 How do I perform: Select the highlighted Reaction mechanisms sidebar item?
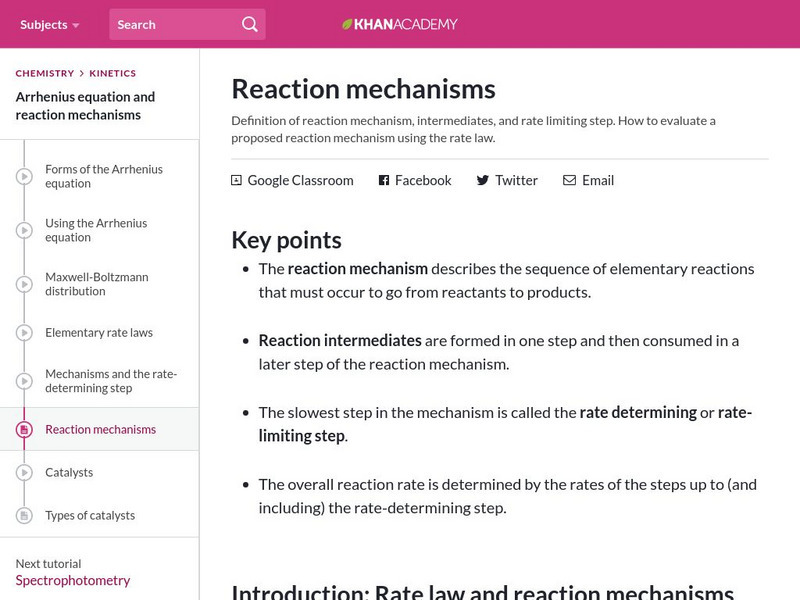pyautogui.click(x=98, y=429)
